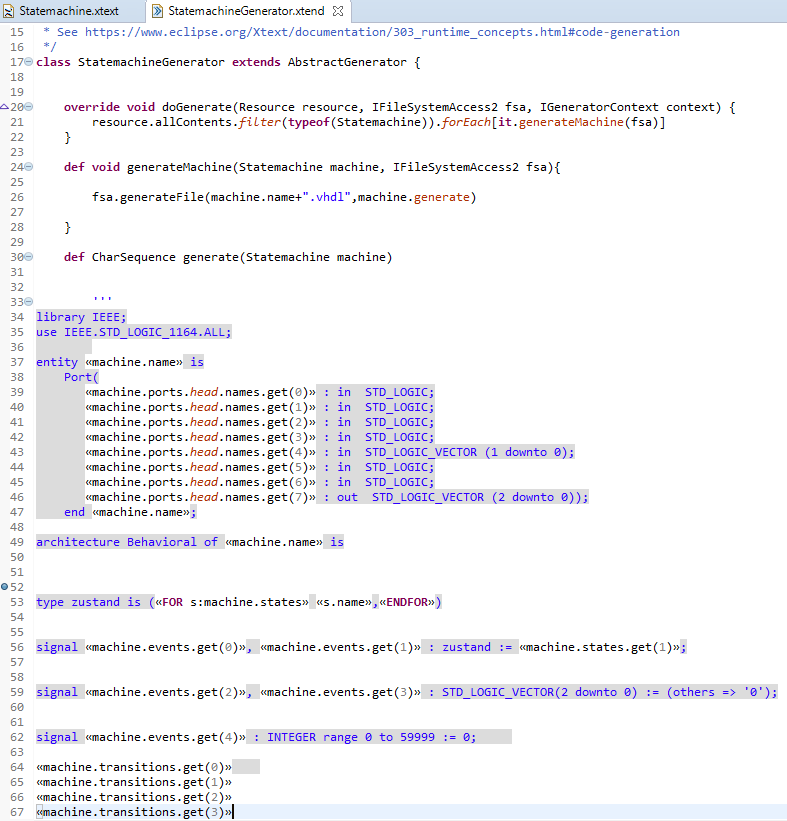Screen dimensions: 787x821
Task: Click 'INTEGER range 0 to 59999 := 0;' text
Action: point(372,737)
